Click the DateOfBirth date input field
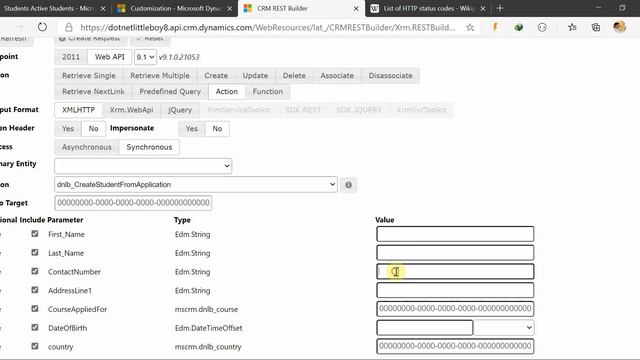640x360 pixels. click(424, 328)
